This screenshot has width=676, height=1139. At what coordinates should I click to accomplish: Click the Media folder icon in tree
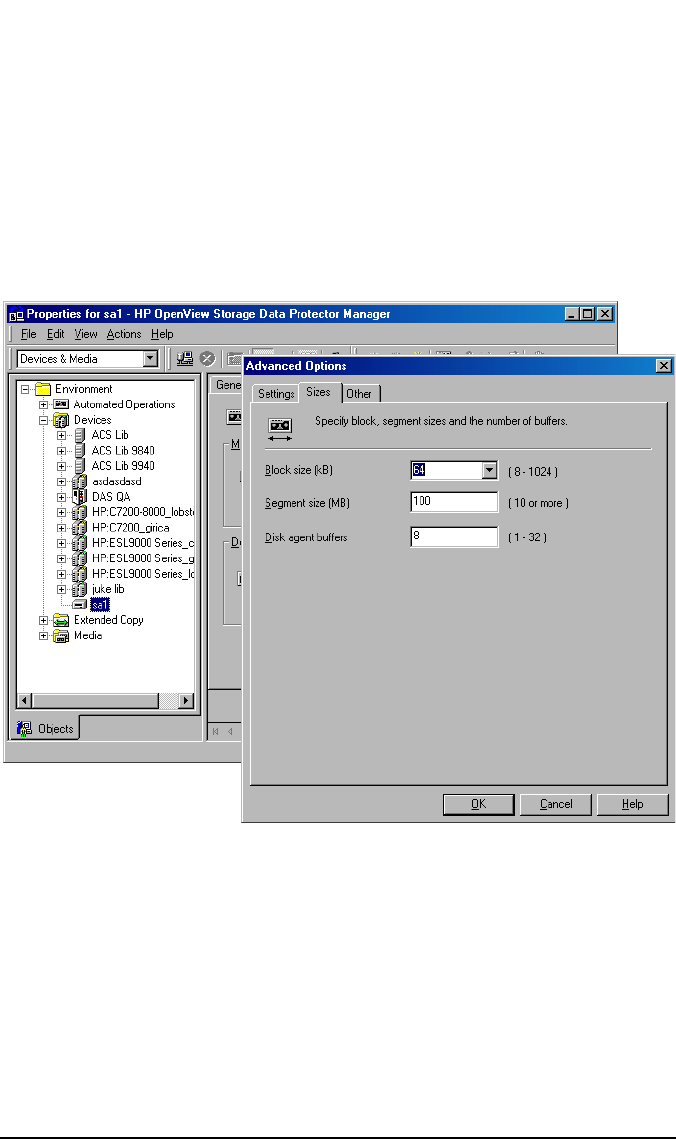(62, 636)
